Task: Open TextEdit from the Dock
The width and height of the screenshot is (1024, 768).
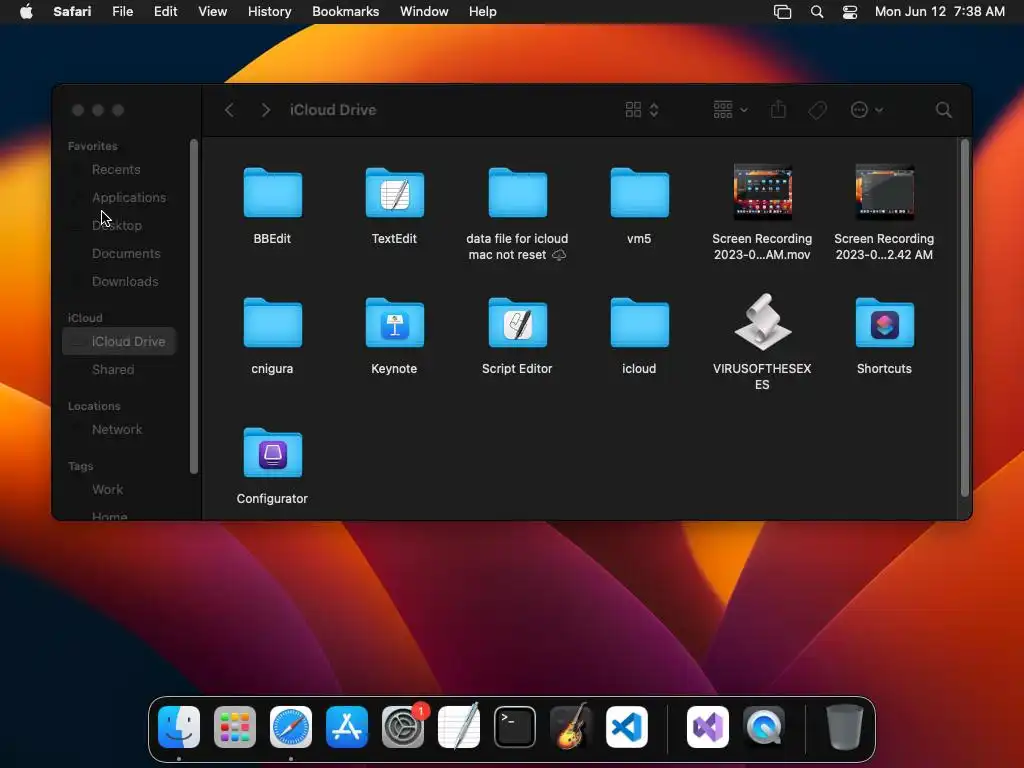Action: pos(458,727)
